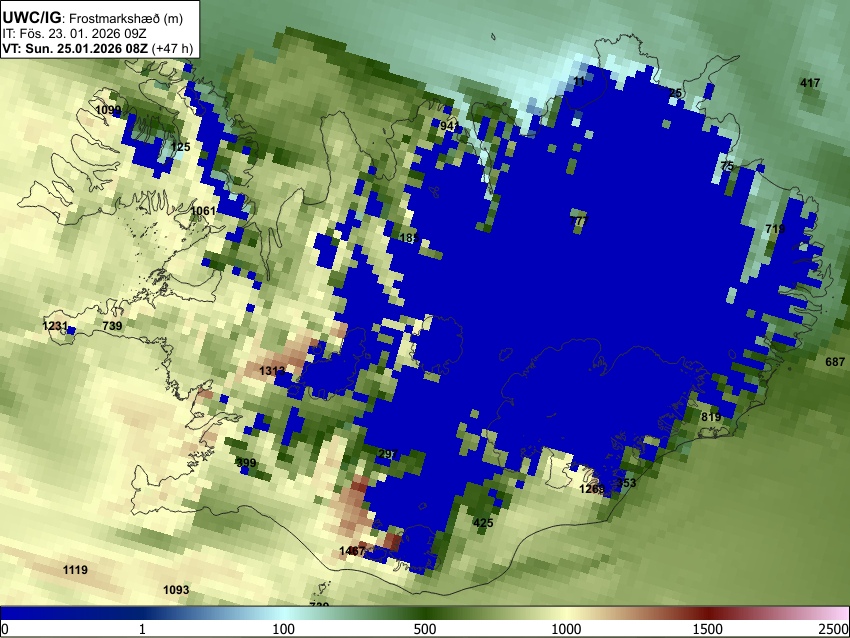Click the map value 1093
850x638 pixels.
point(176,590)
